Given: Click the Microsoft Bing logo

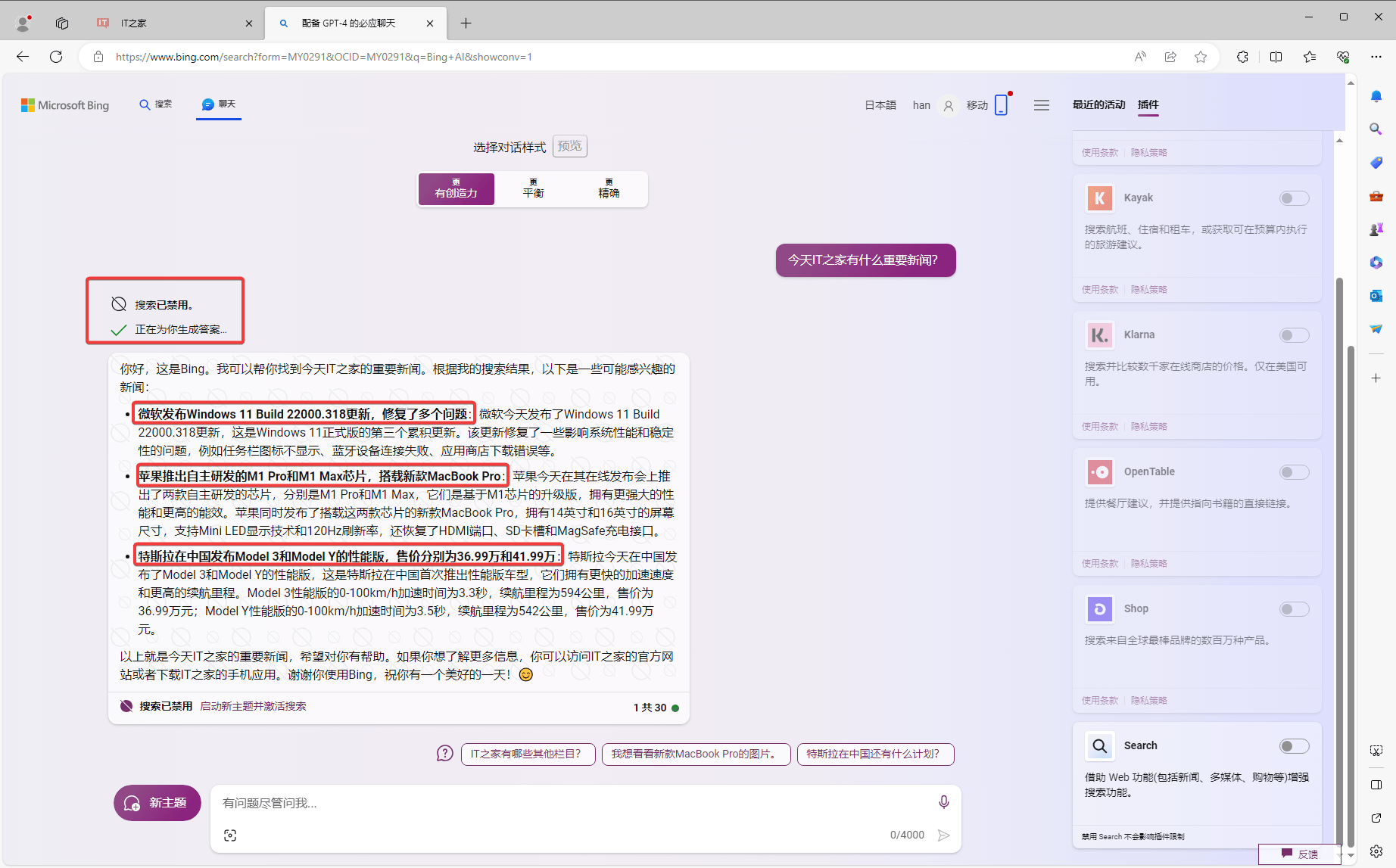Looking at the screenshot, I should [x=65, y=105].
